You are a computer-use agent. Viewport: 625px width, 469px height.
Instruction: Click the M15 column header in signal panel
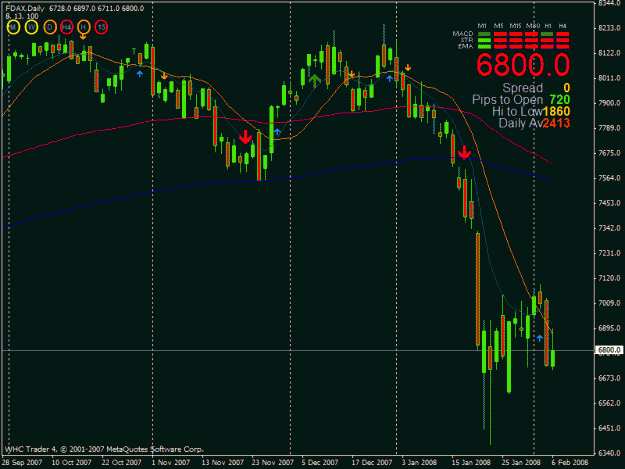(515, 26)
